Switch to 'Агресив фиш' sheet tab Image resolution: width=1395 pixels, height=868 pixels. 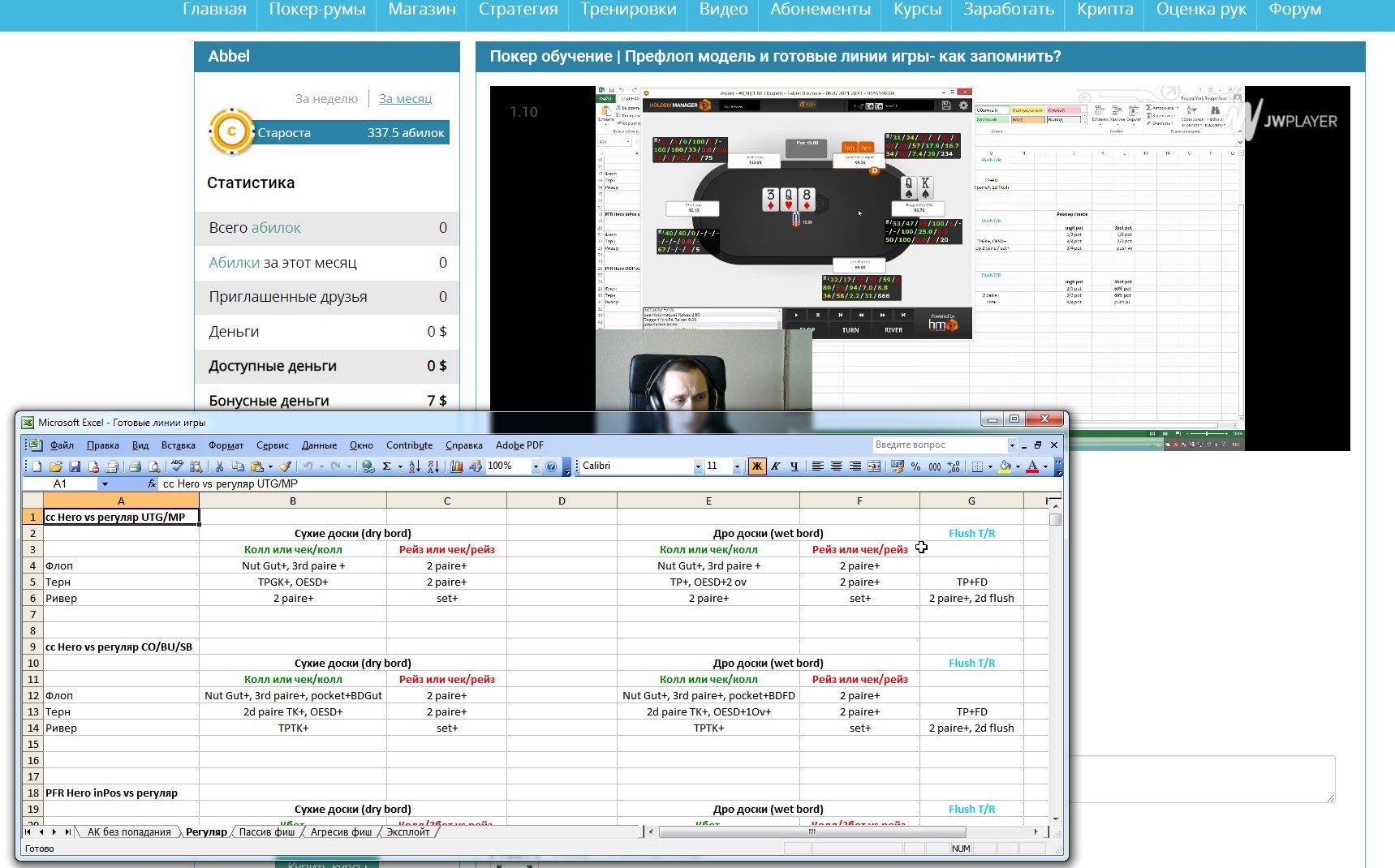pos(341,831)
